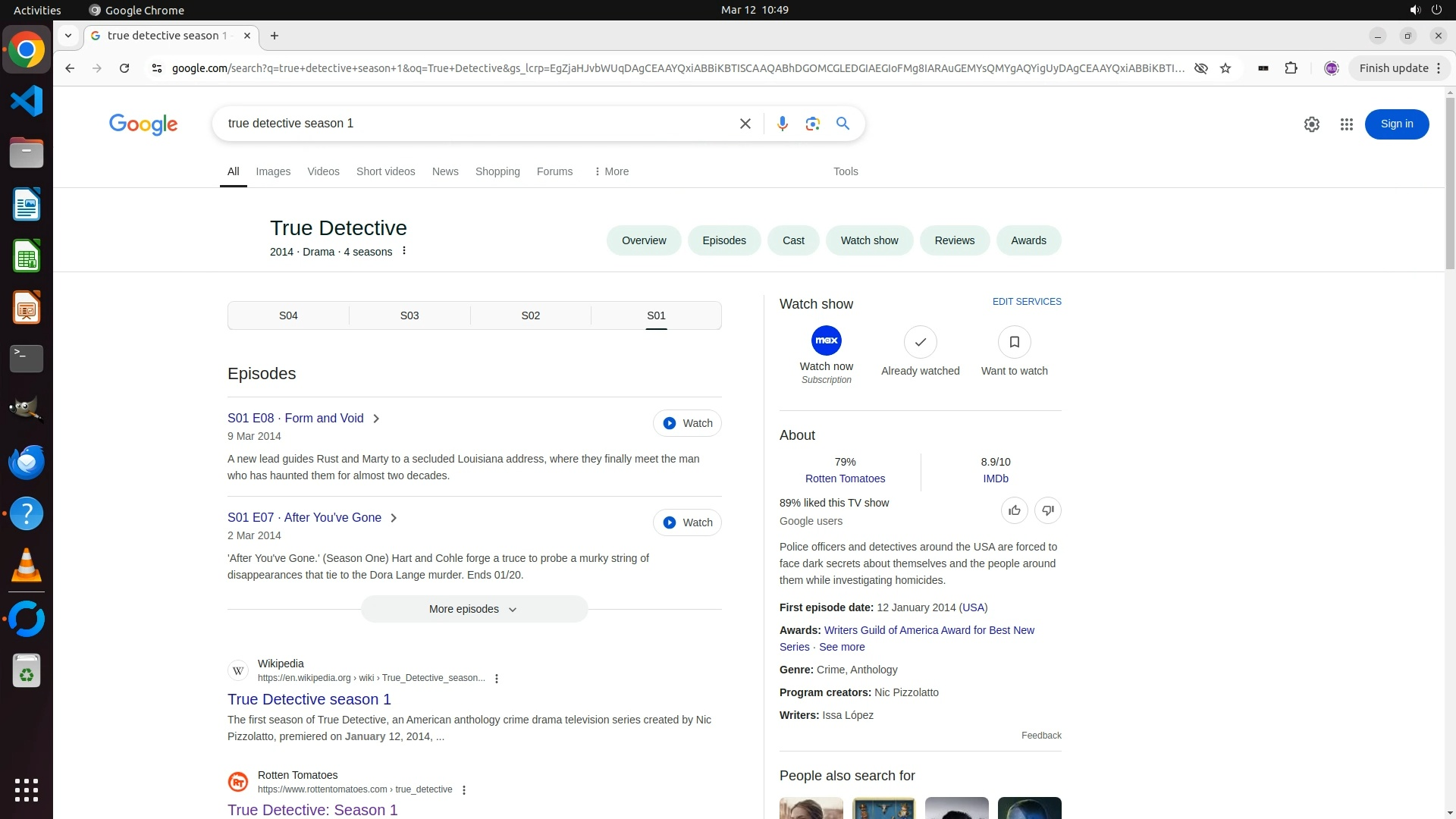Open Chrome extensions puzzle icon
The width and height of the screenshot is (1456, 819).
pos(1291,68)
